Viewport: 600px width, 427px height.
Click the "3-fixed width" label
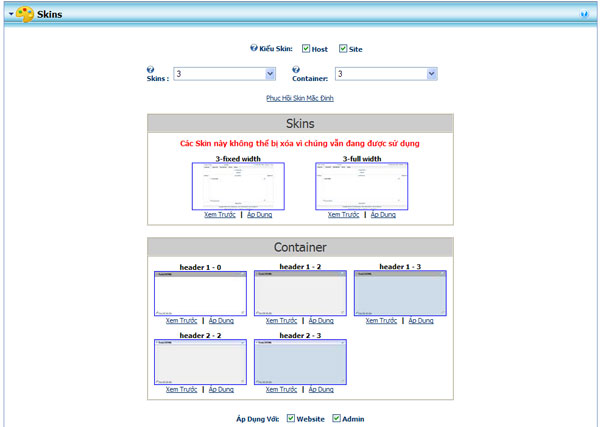[238, 158]
